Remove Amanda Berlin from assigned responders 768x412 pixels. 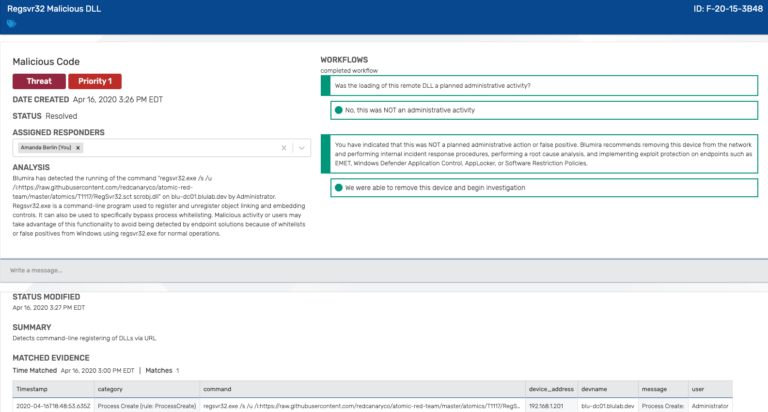tap(78, 147)
